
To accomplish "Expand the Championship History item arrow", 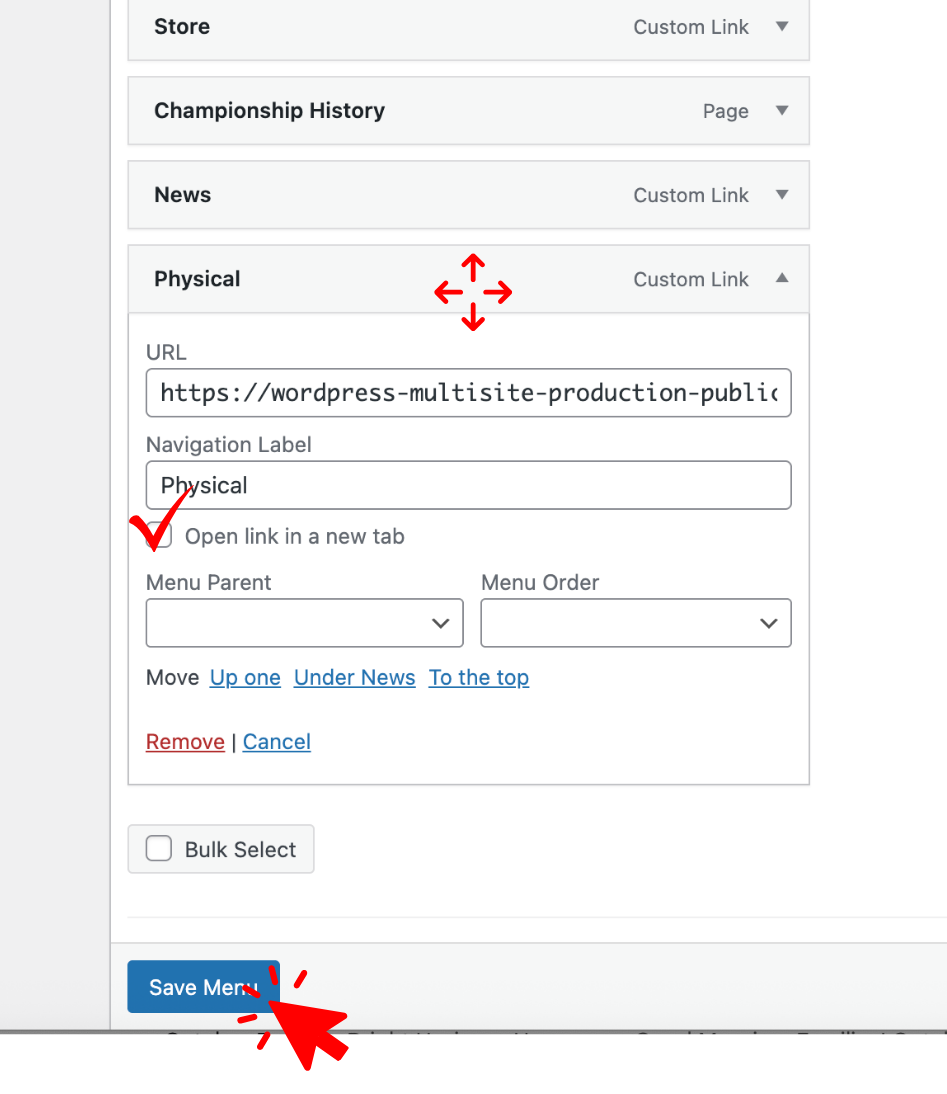I will 782,111.
